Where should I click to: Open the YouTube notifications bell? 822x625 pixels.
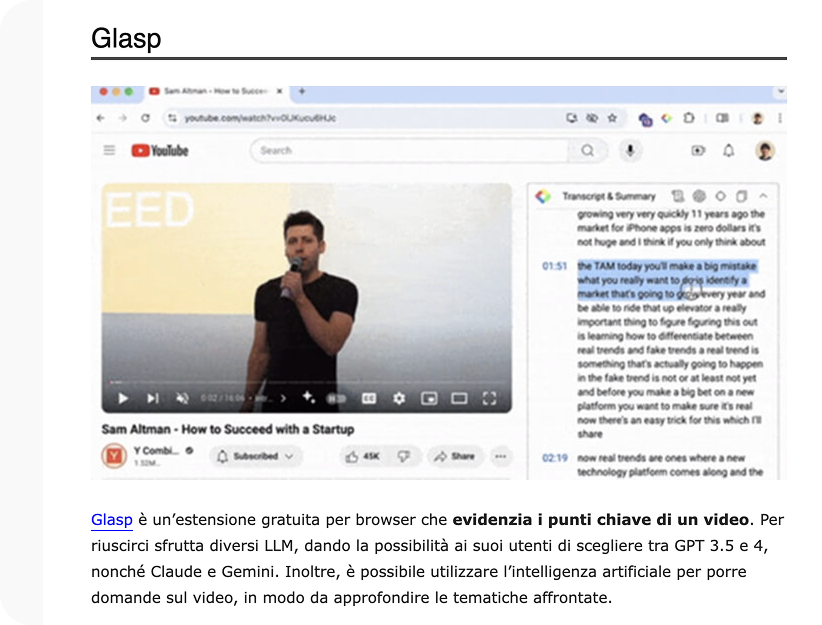click(729, 150)
